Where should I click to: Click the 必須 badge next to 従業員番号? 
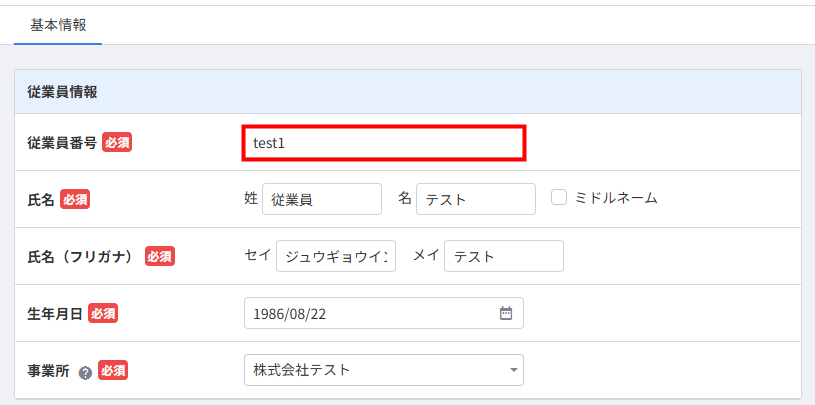tap(117, 143)
